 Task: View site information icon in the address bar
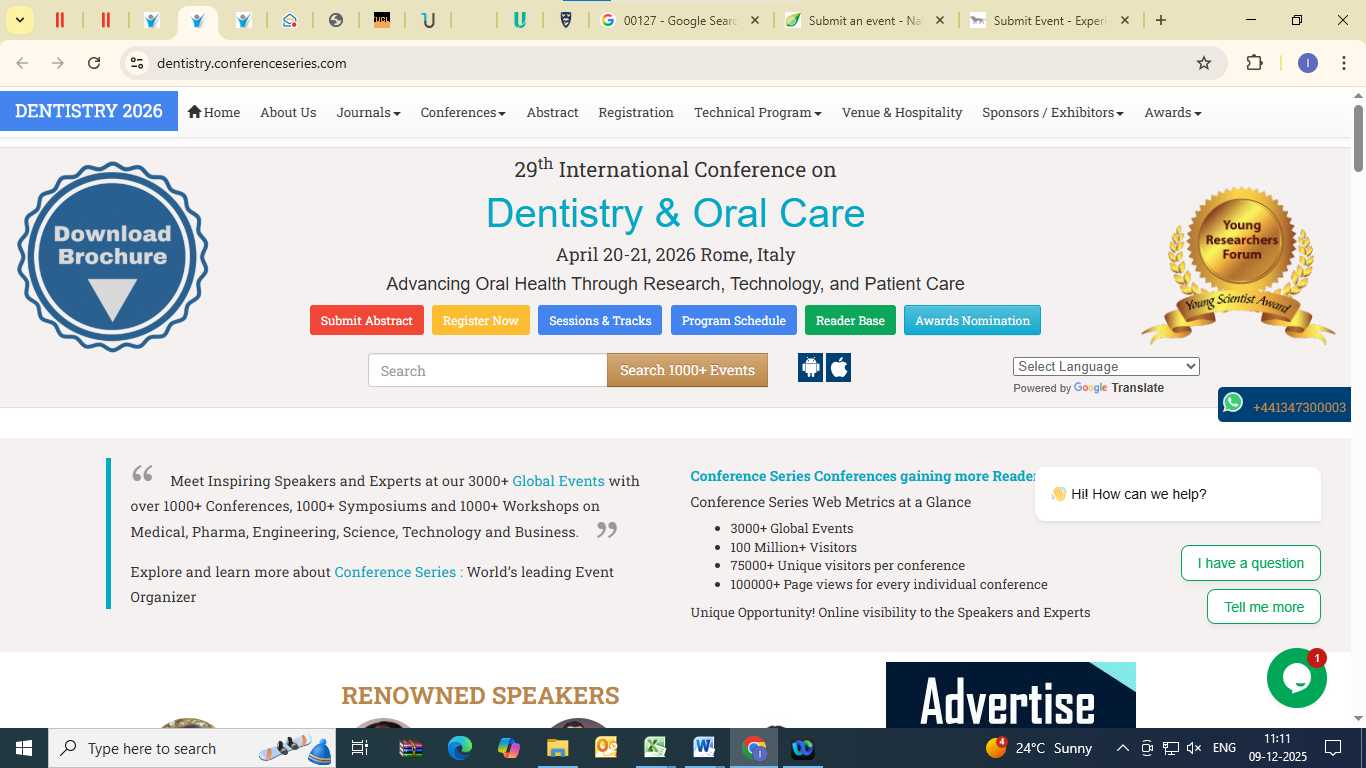click(138, 63)
